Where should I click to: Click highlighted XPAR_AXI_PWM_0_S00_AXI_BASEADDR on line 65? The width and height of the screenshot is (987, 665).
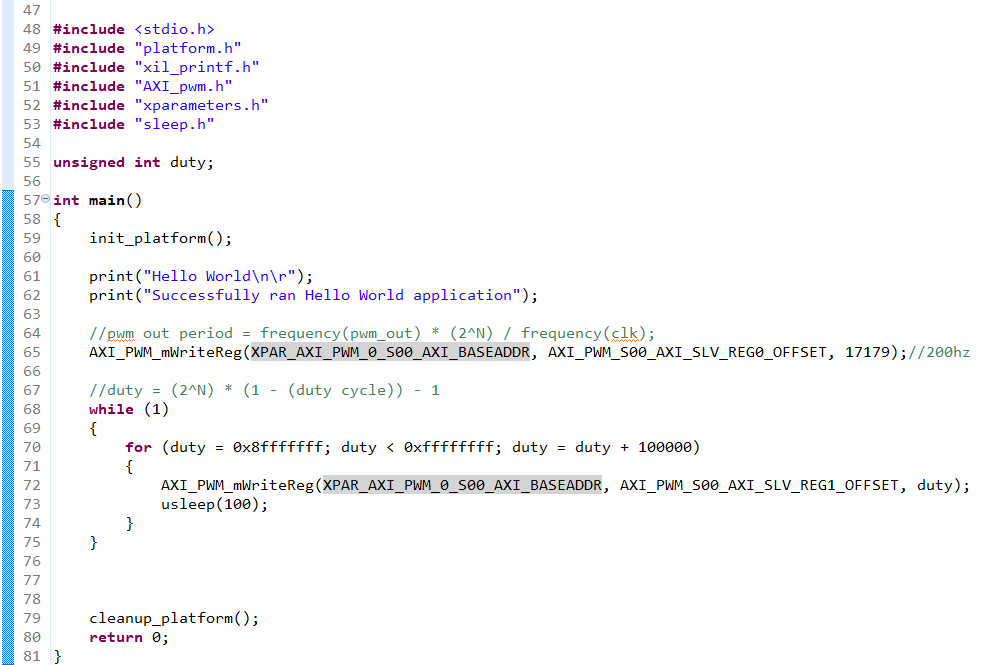click(x=390, y=352)
